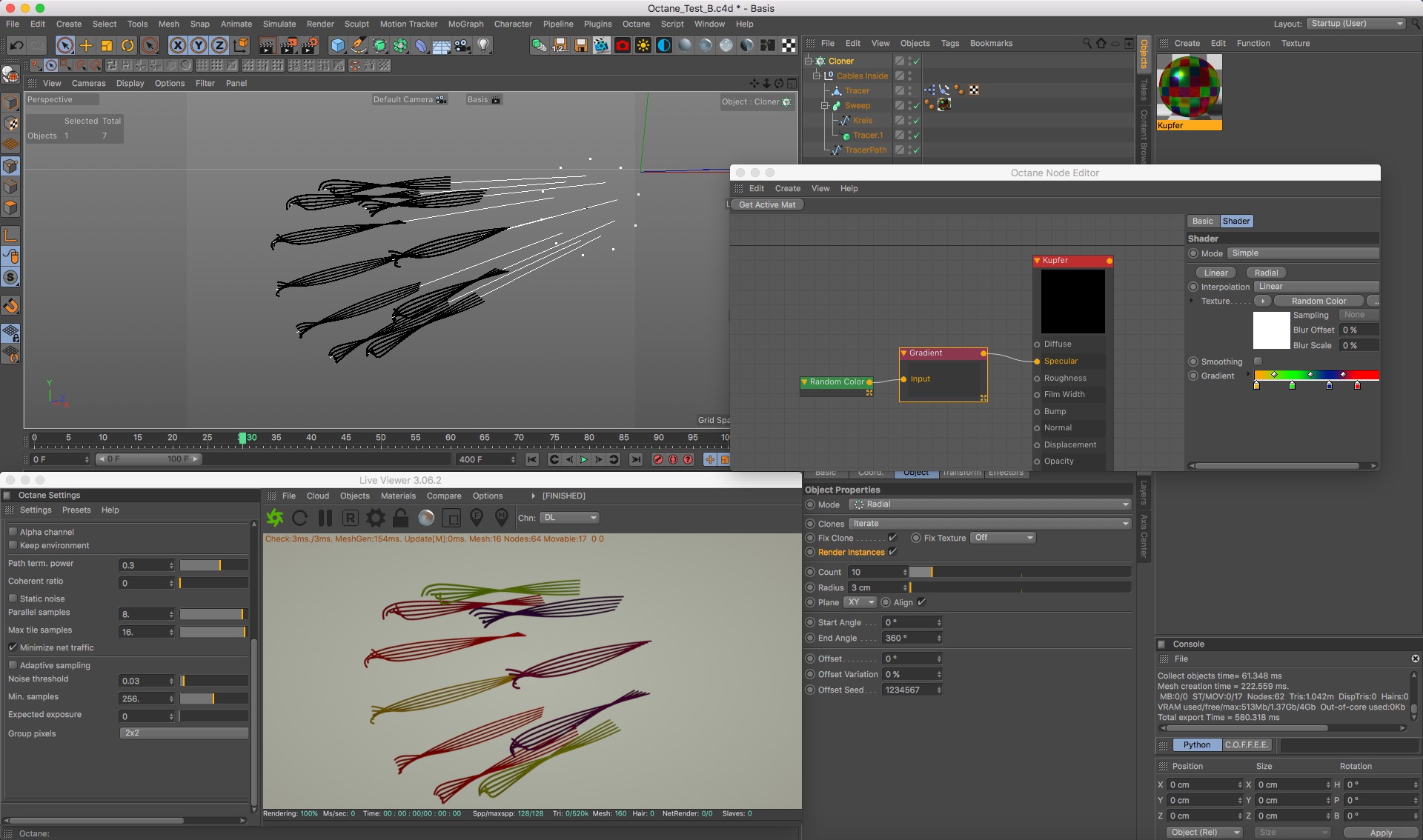Click the Apply button in coordinates

tap(1380, 833)
